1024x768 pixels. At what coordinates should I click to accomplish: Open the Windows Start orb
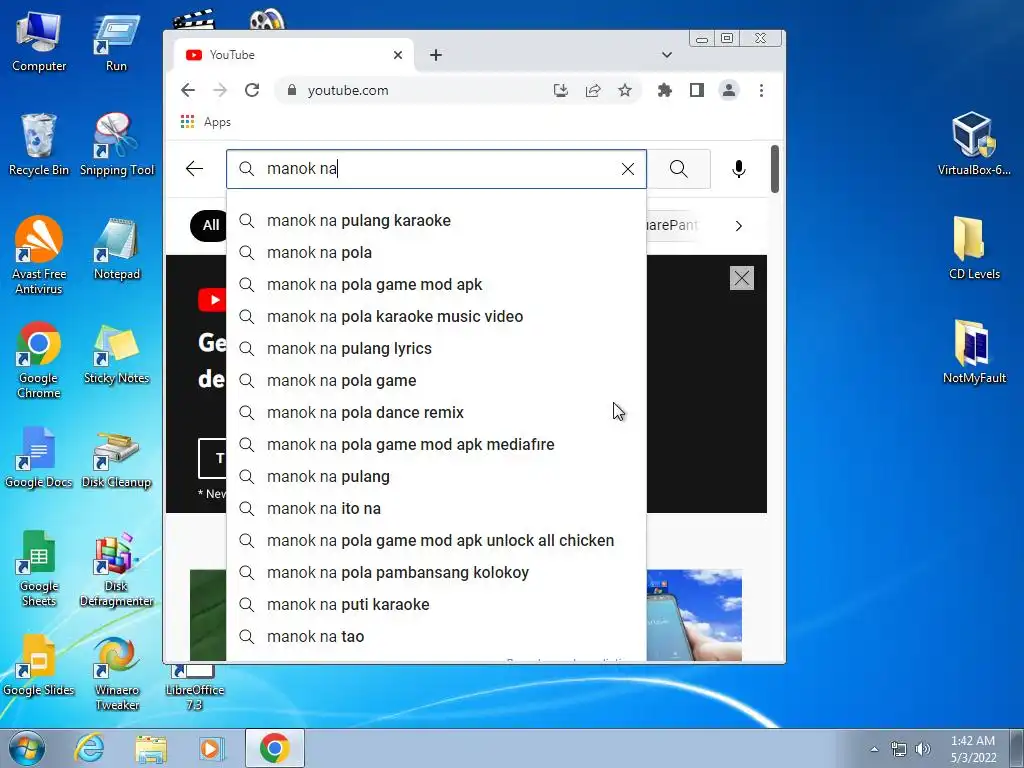click(x=27, y=748)
